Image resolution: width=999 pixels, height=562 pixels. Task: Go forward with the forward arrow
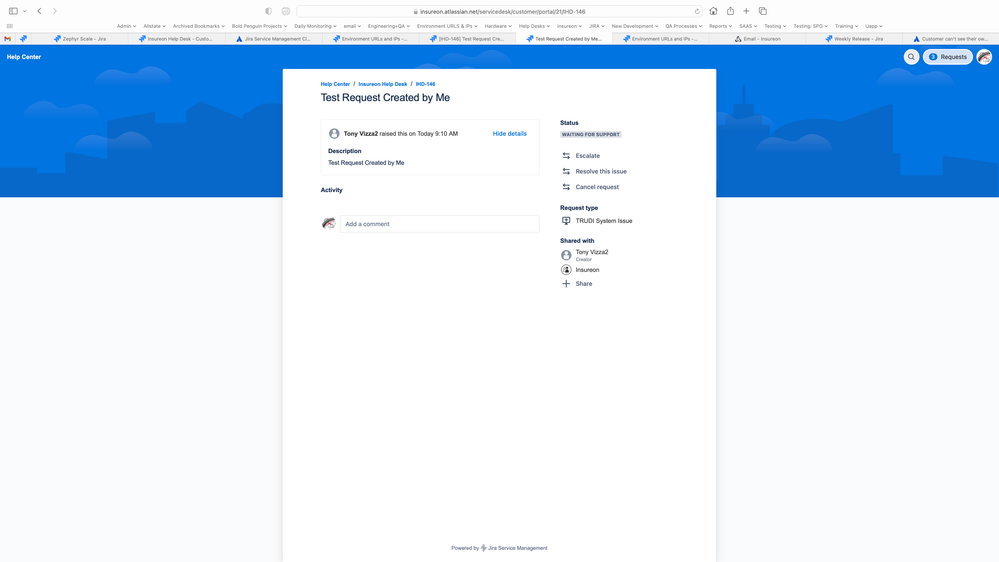[55, 11]
